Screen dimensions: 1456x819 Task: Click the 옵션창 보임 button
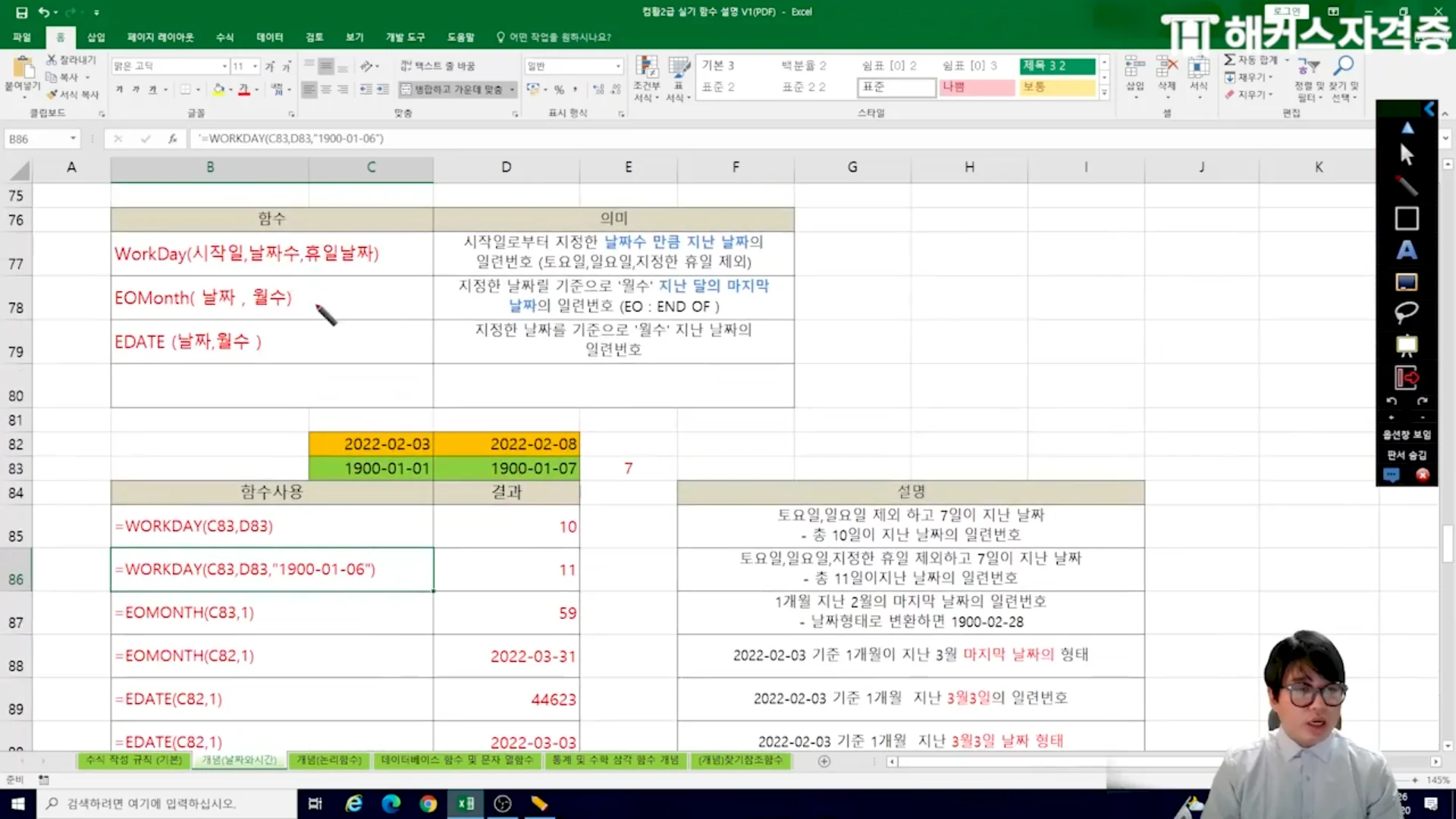tap(1407, 435)
